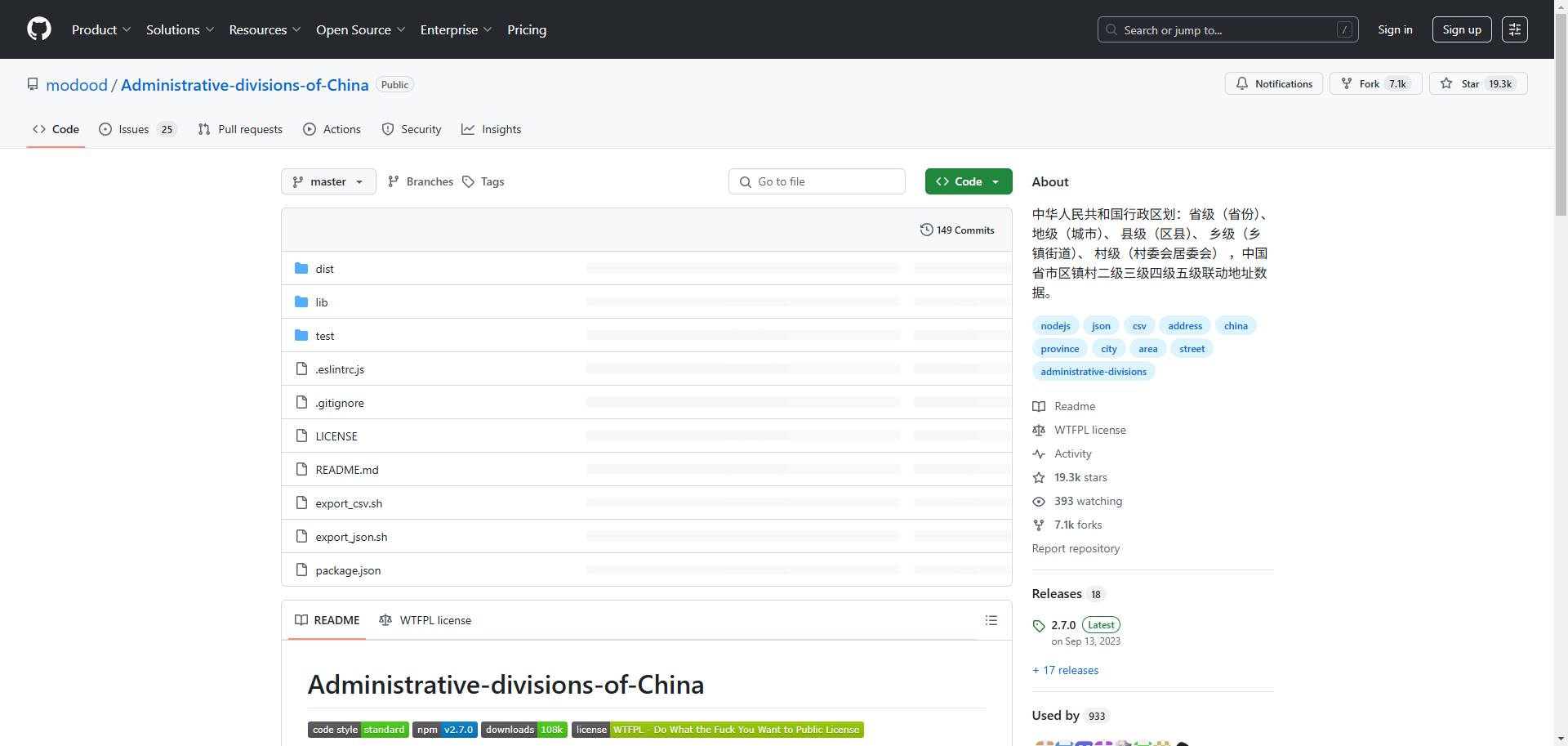1568x746 pixels.
Task: Click the test folder icon
Action: click(x=301, y=336)
